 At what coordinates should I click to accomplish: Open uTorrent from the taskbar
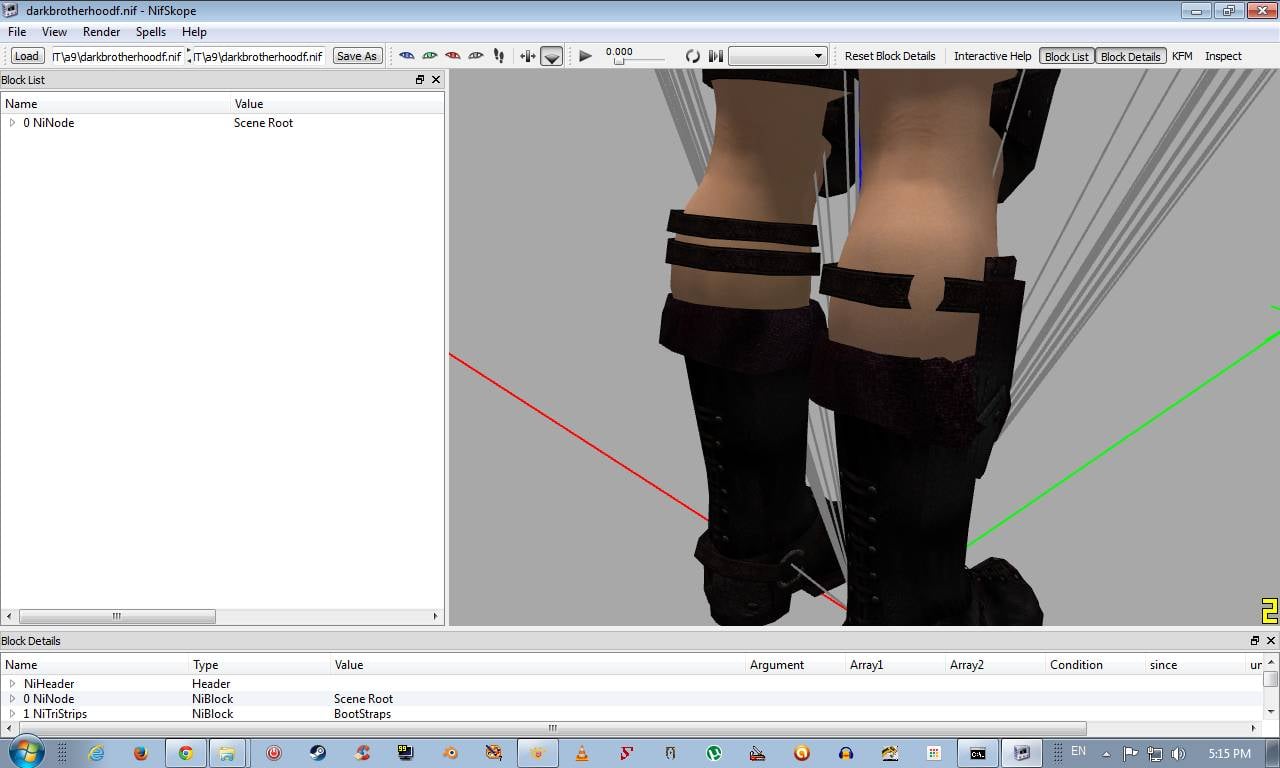(714, 753)
